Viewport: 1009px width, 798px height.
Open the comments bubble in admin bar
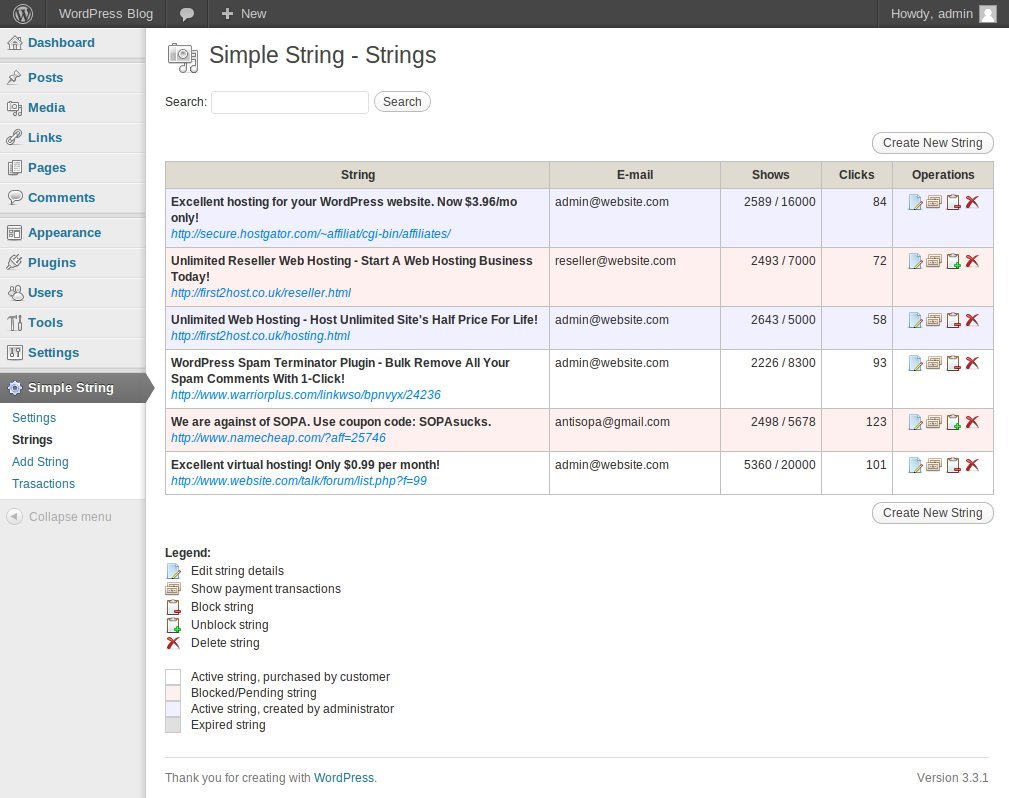pos(186,14)
